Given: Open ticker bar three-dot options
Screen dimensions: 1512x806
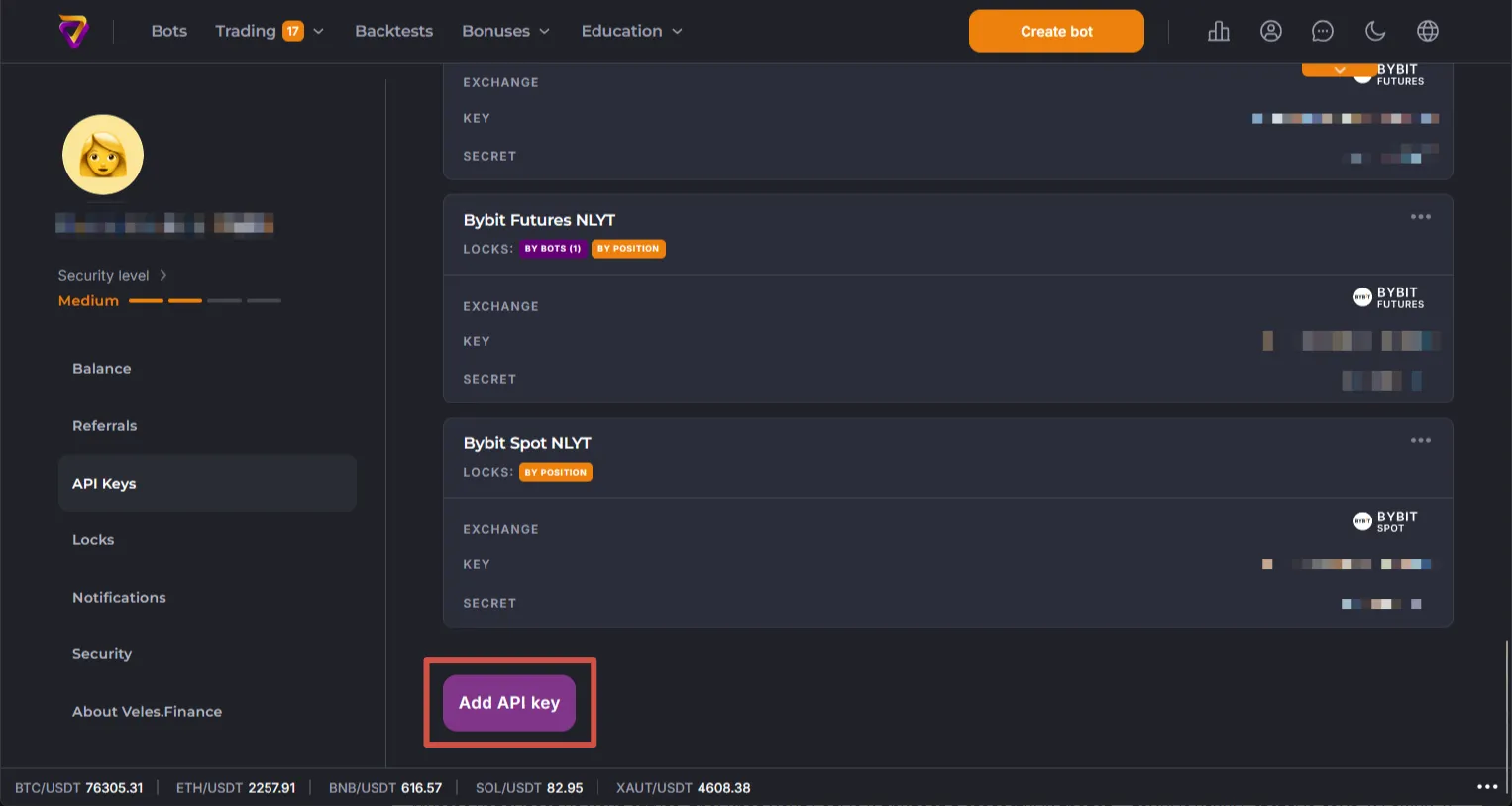Looking at the screenshot, I should [1487, 786].
